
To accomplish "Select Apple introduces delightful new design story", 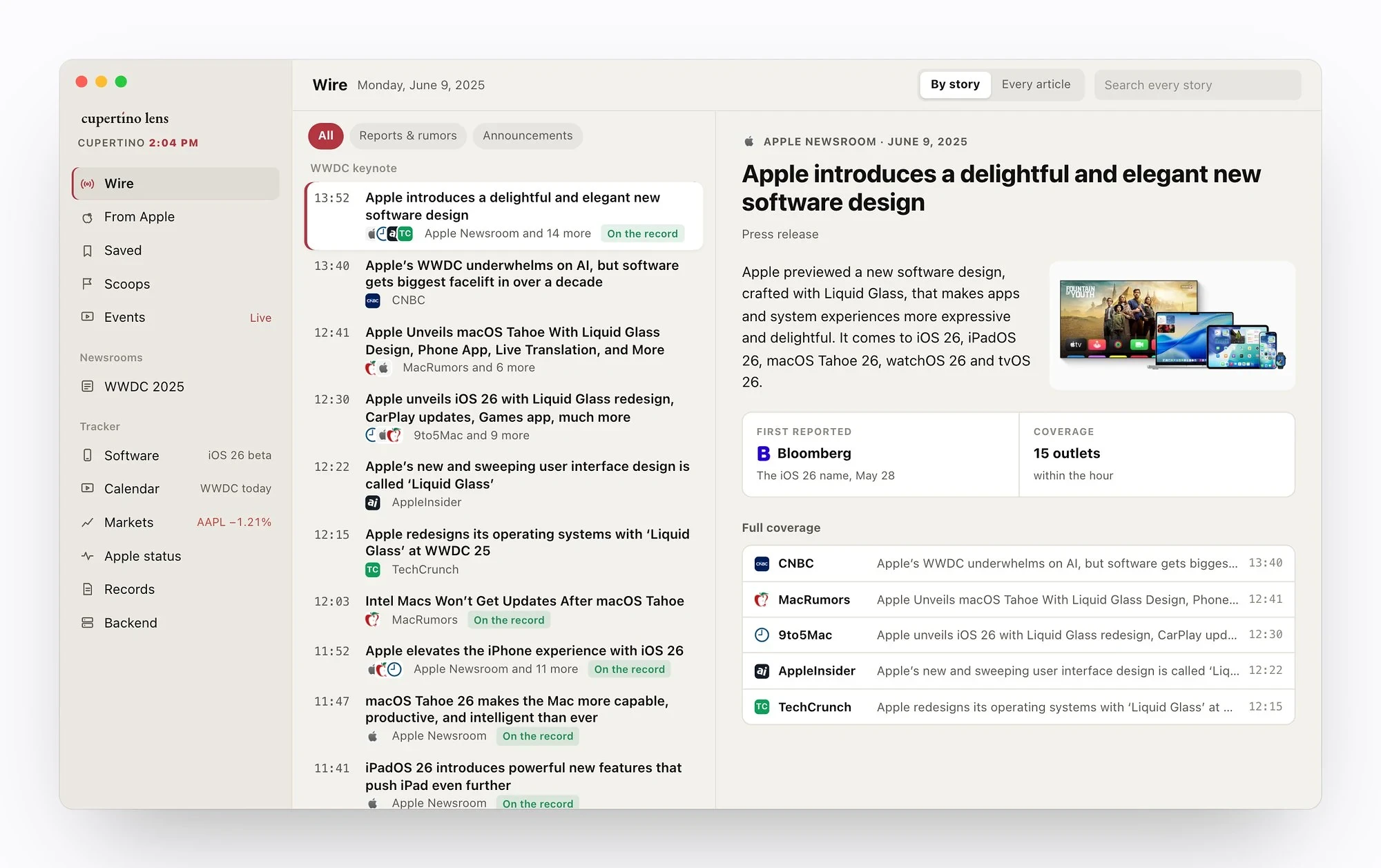I will [x=504, y=215].
